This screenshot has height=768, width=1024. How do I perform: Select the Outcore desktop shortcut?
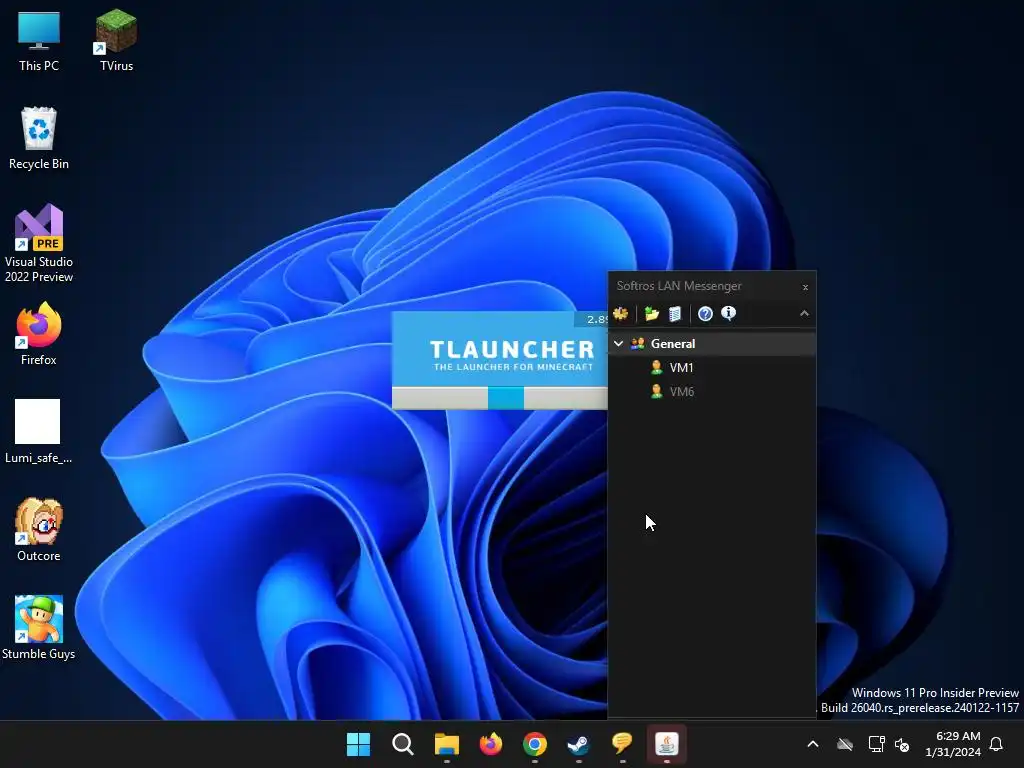[x=39, y=530]
